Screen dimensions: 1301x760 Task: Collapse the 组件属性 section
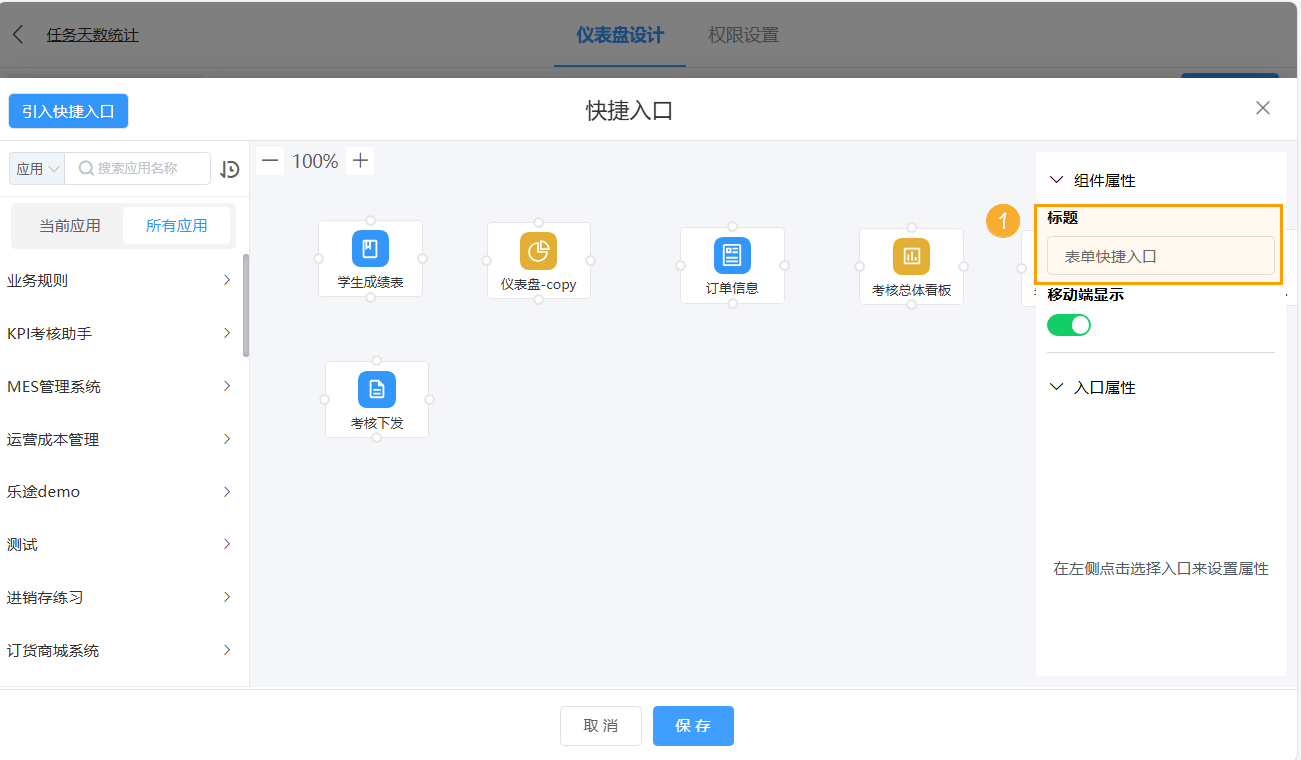[1056, 179]
